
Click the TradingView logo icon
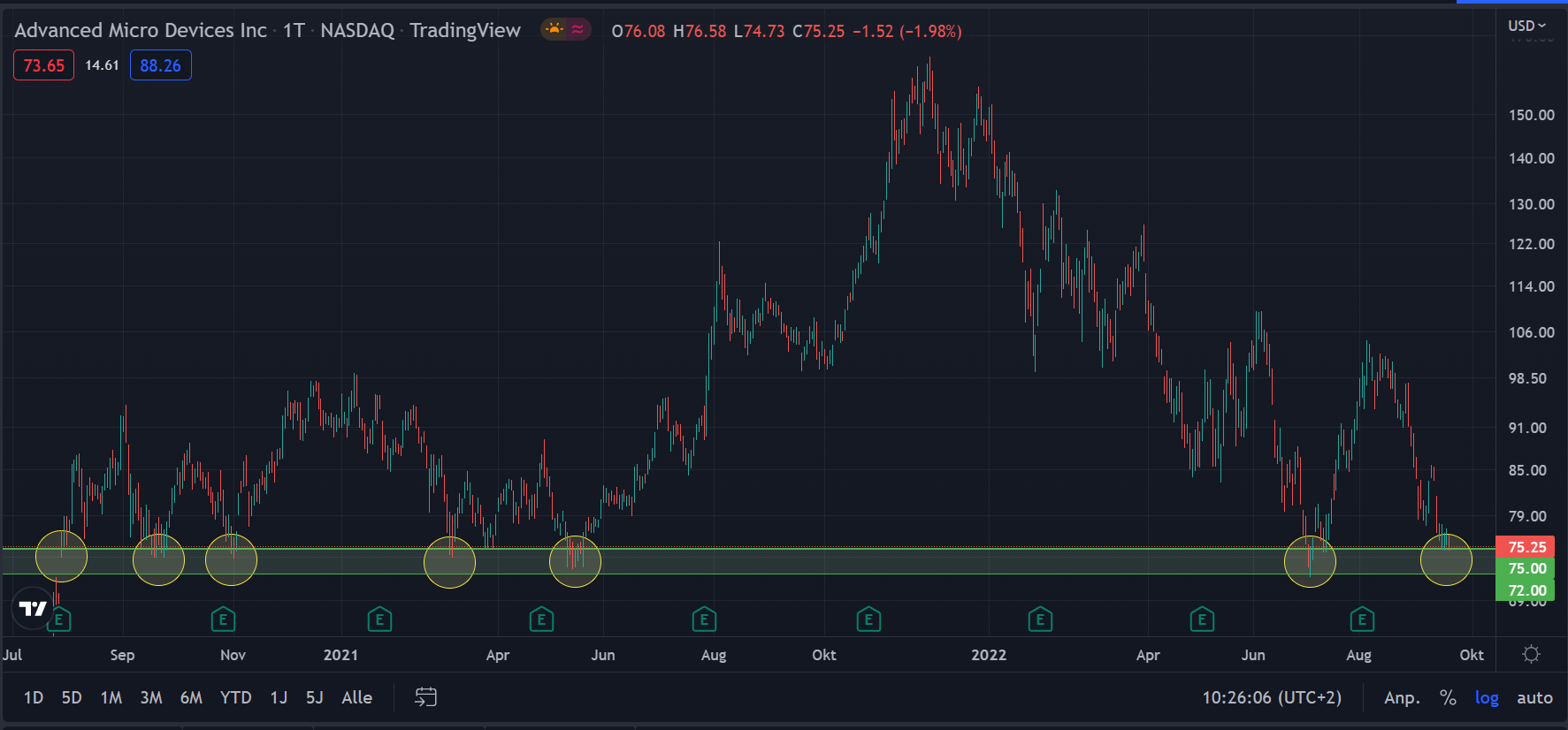tap(33, 608)
